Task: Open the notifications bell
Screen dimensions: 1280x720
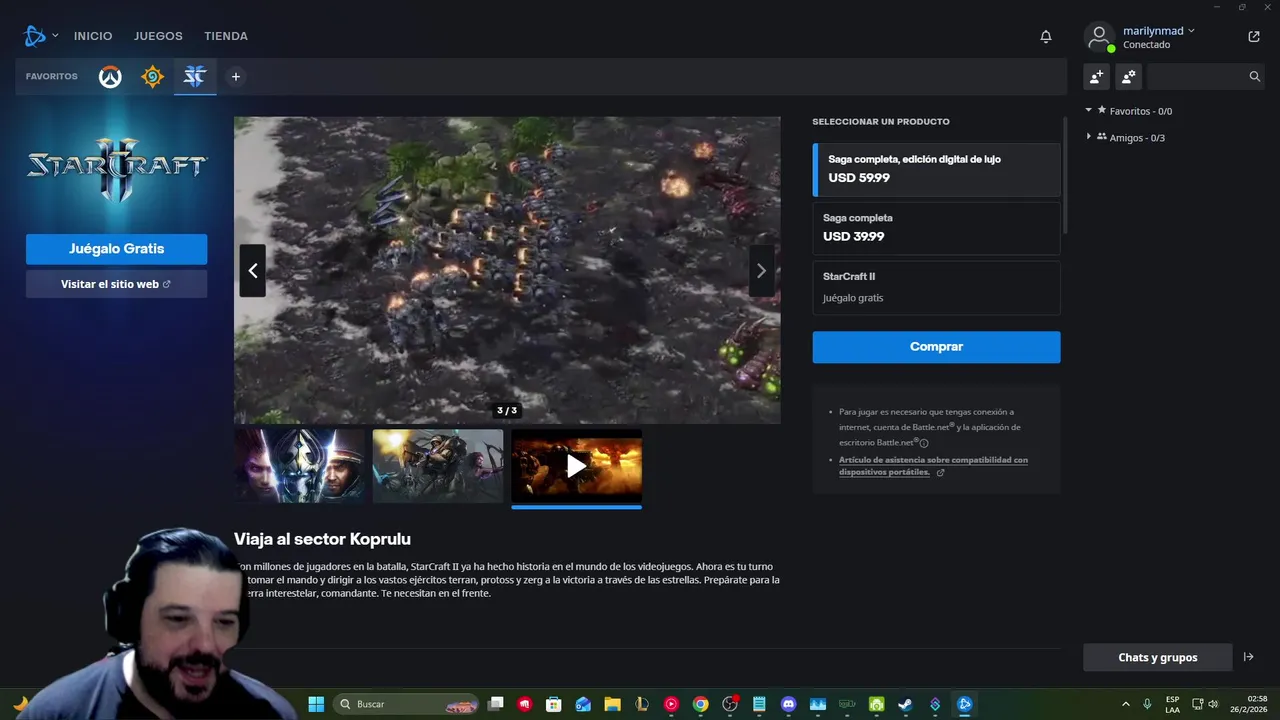Action: tap(1046, 36)
